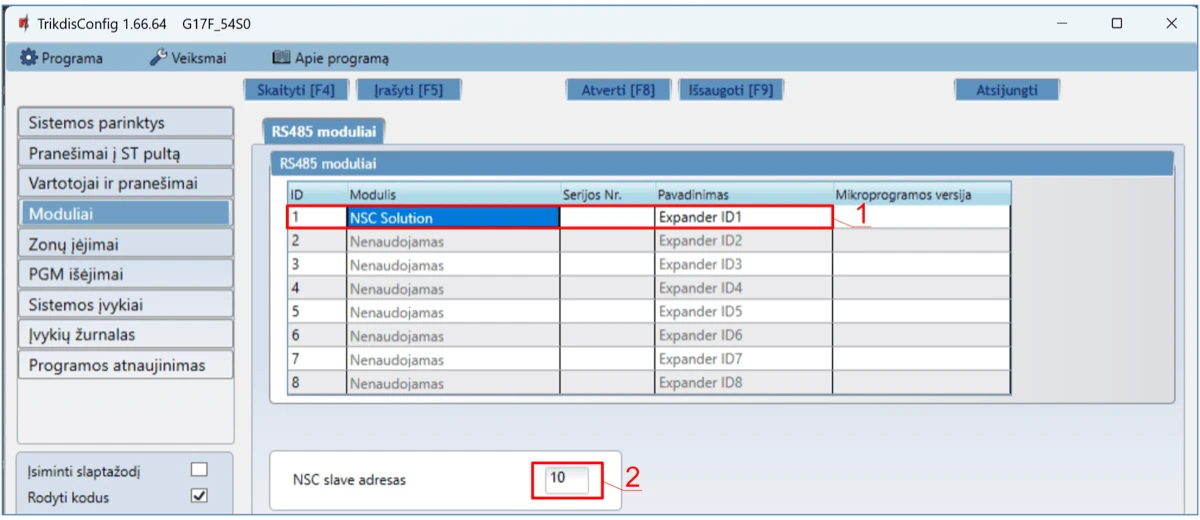Screen dimensions: 1200x520
Task: Uncheck the Rodyti kodus checkbox
Action: pos(199,495)
